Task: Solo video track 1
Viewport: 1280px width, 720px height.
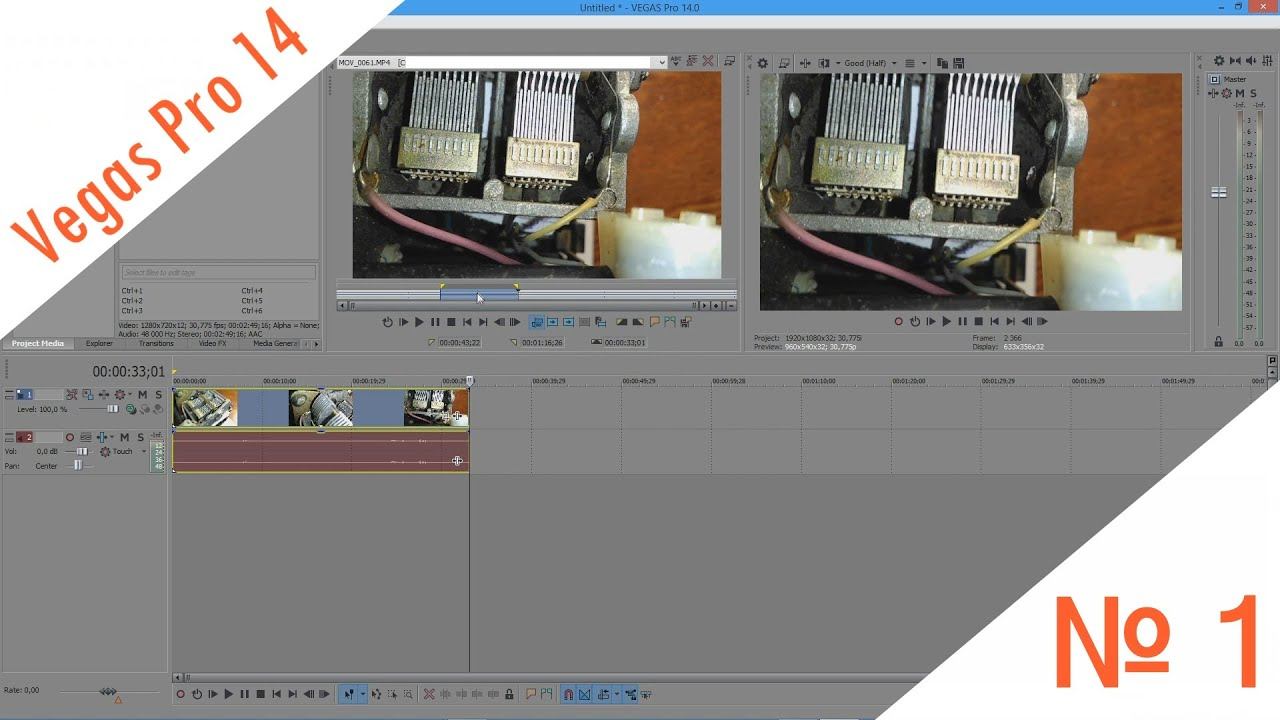Action: [x=158, y=395]
